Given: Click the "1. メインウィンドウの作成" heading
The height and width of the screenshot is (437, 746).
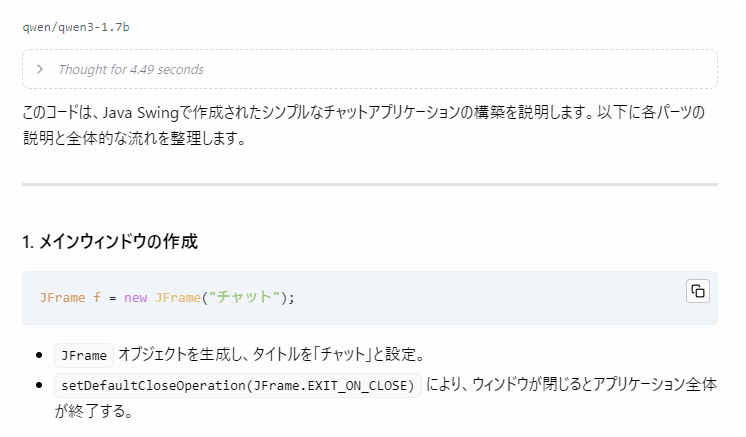Looking at the screenshot, I should pyautogui.click(x=110, y=242).
